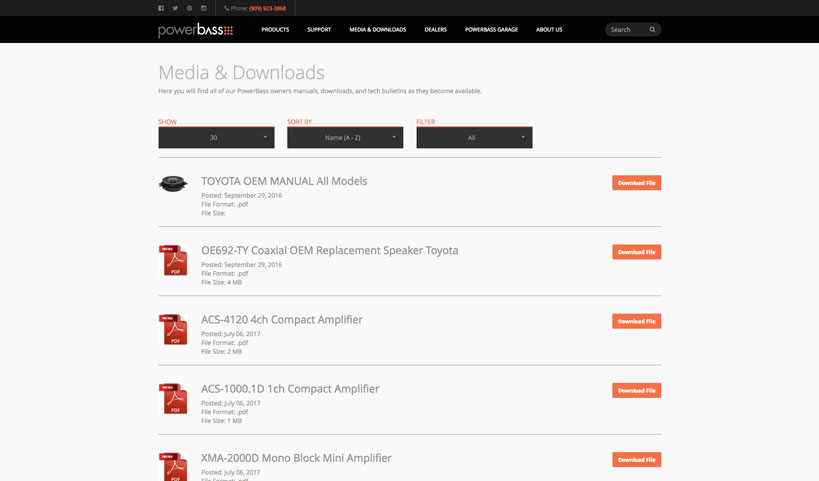Image resolution: width=819 pixels, height=481 pixels.
Task: Click PDF icon for ACS-4120 4ch Amplifier
Action: coord(173,330)
